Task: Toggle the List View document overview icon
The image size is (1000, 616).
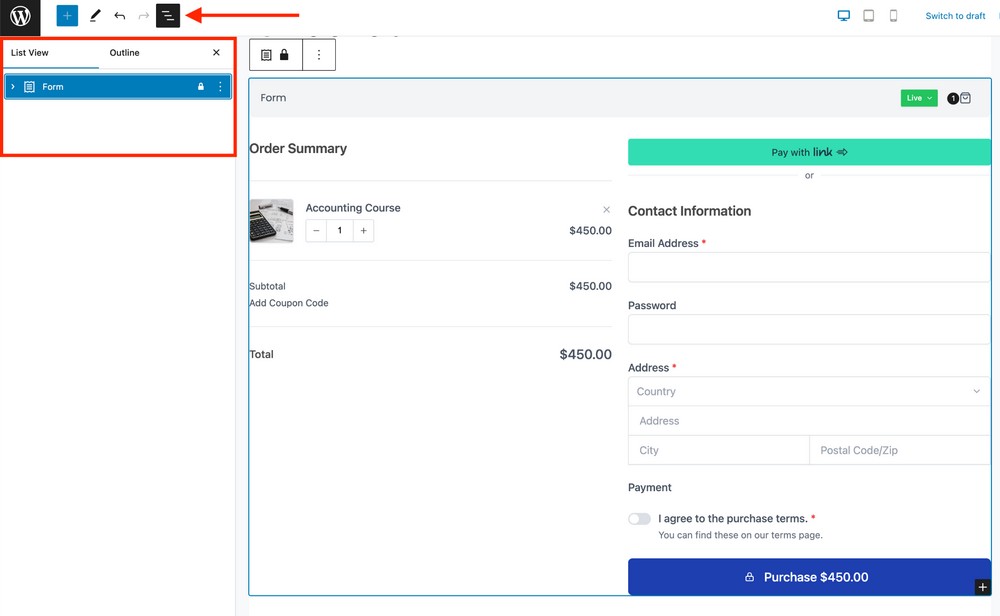Action: [168, 16]
